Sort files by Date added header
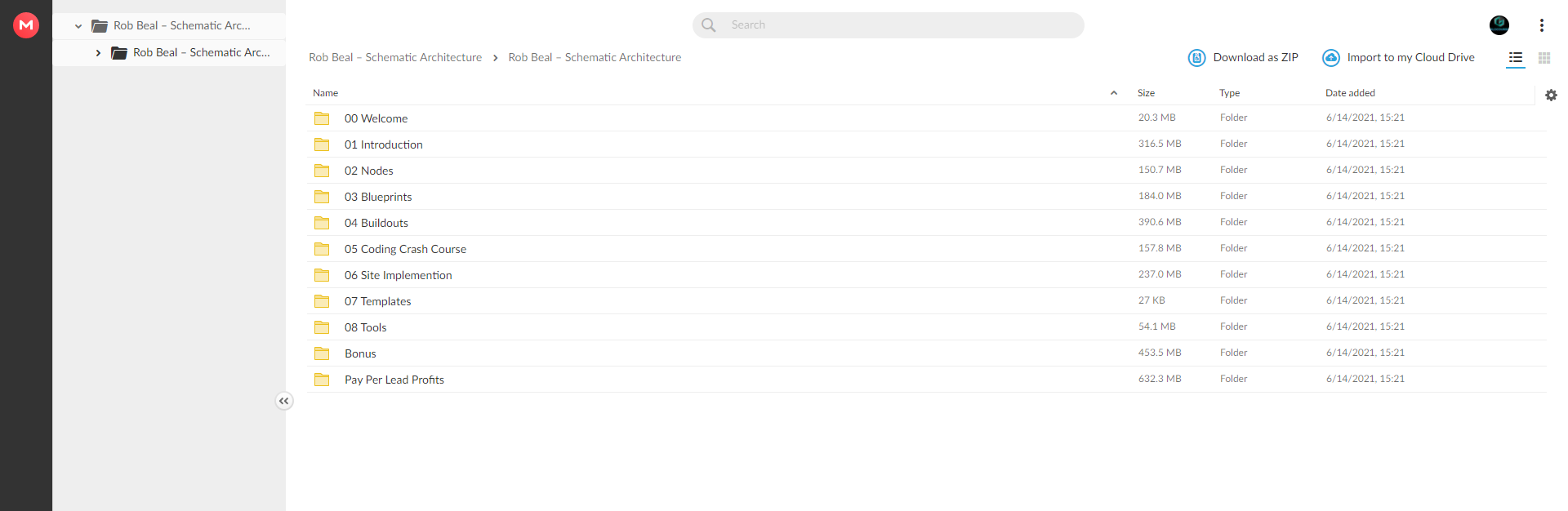The height and width of the screenshot is (511, 1568). coord(1350,93)
